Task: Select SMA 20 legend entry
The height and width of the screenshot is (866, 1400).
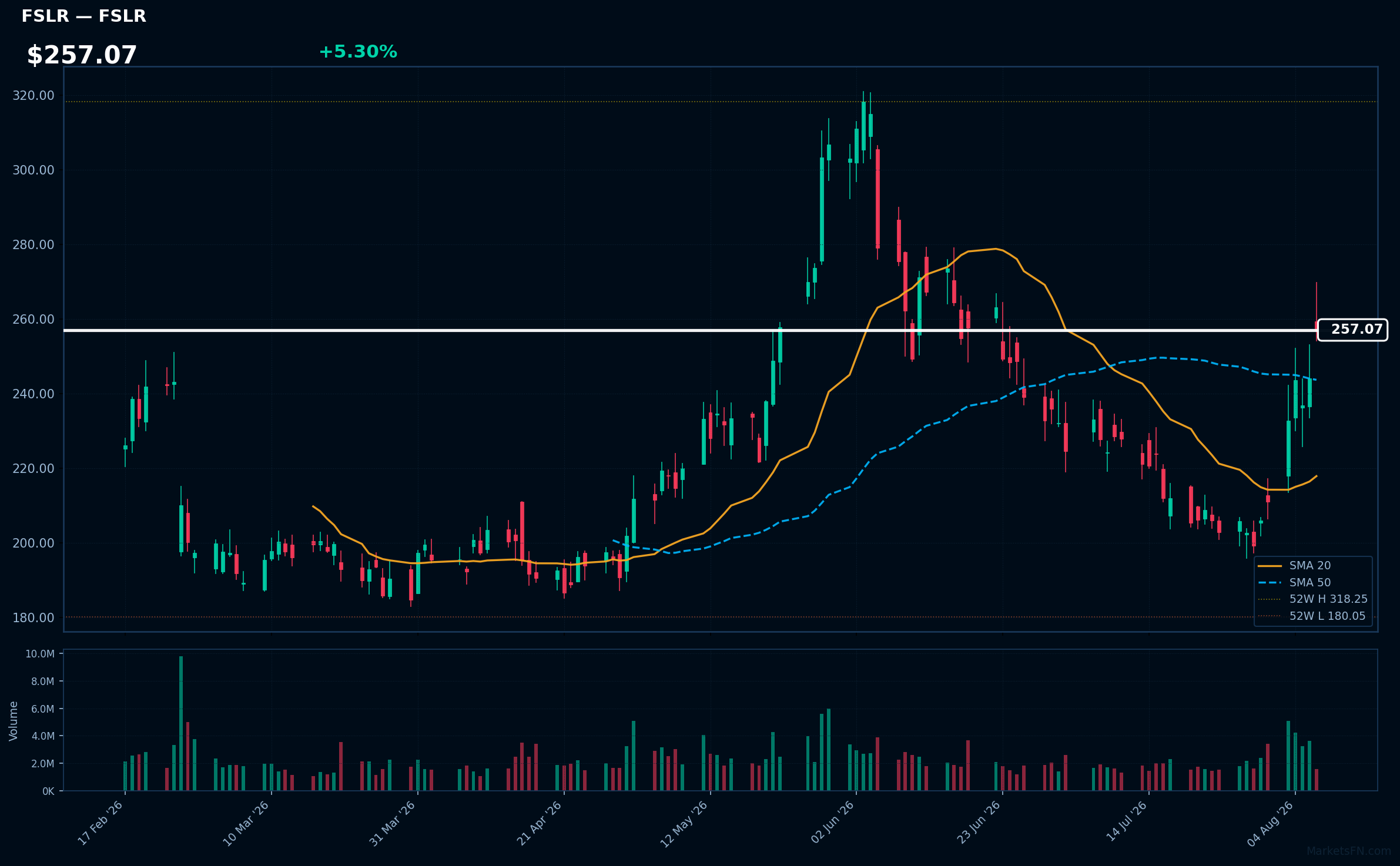Action: 1310,566
